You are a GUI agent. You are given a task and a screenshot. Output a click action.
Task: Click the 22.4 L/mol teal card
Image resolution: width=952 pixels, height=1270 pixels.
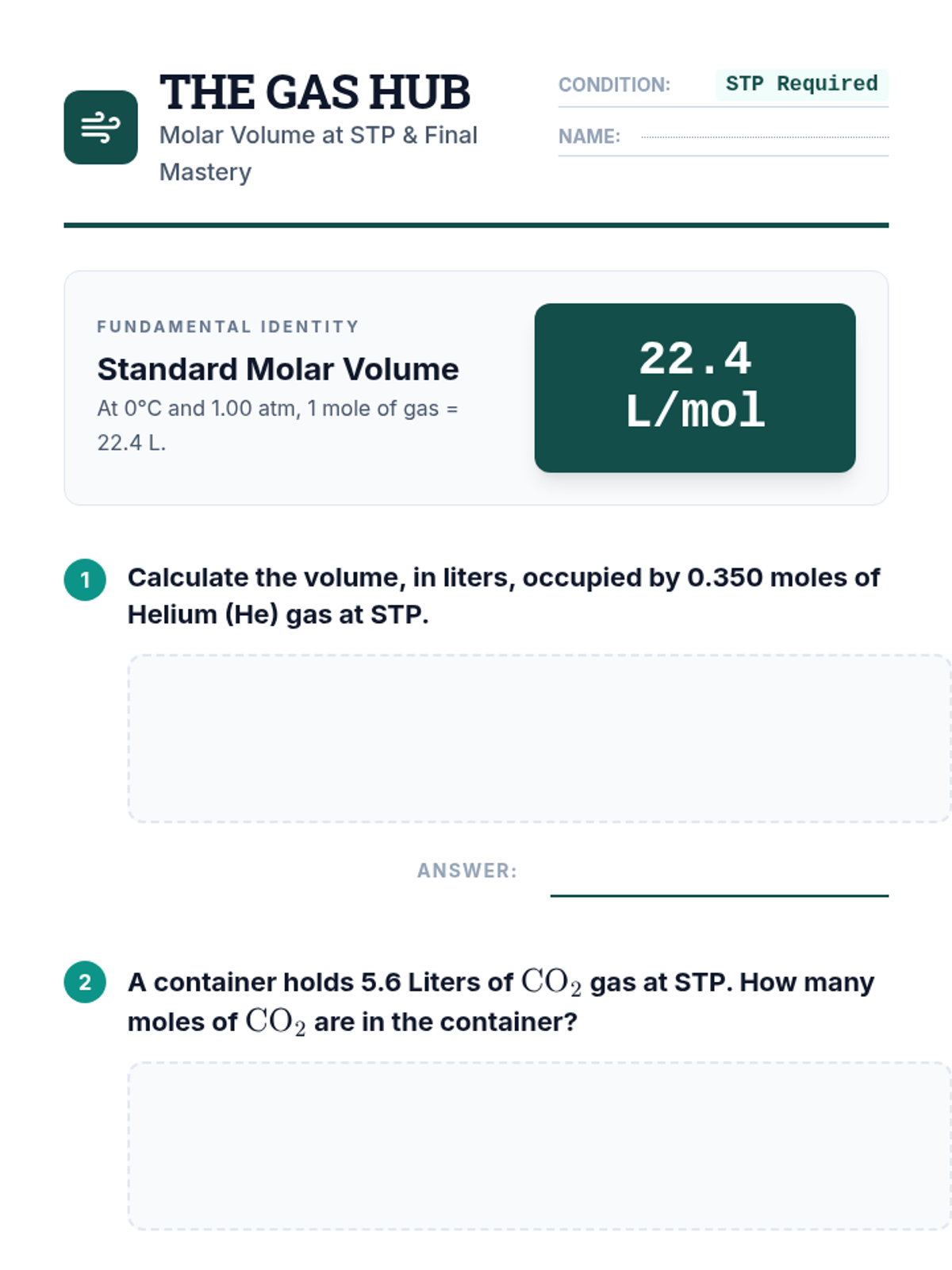tap(695, 387)
